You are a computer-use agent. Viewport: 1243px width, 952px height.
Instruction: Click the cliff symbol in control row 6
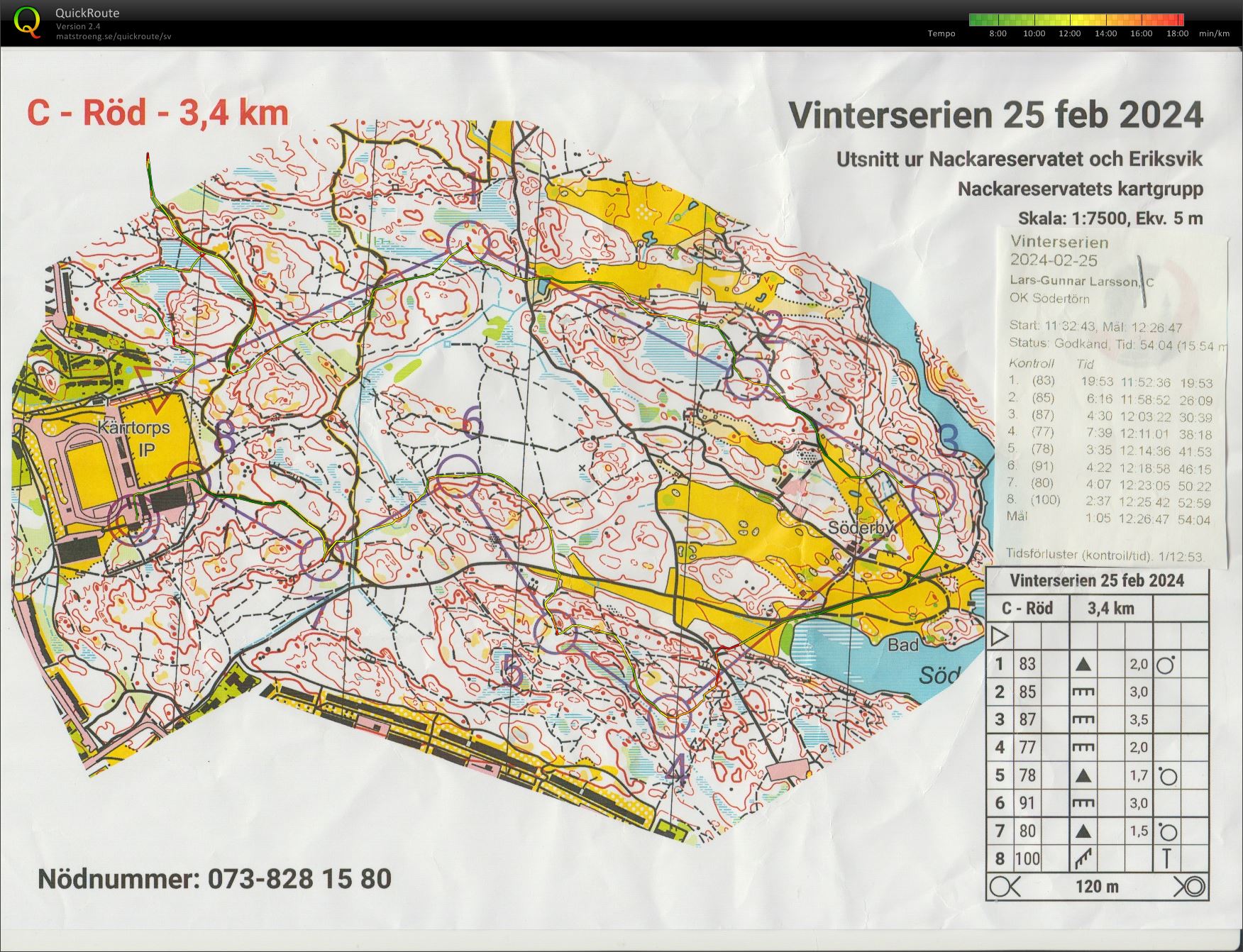(1083, 804)
